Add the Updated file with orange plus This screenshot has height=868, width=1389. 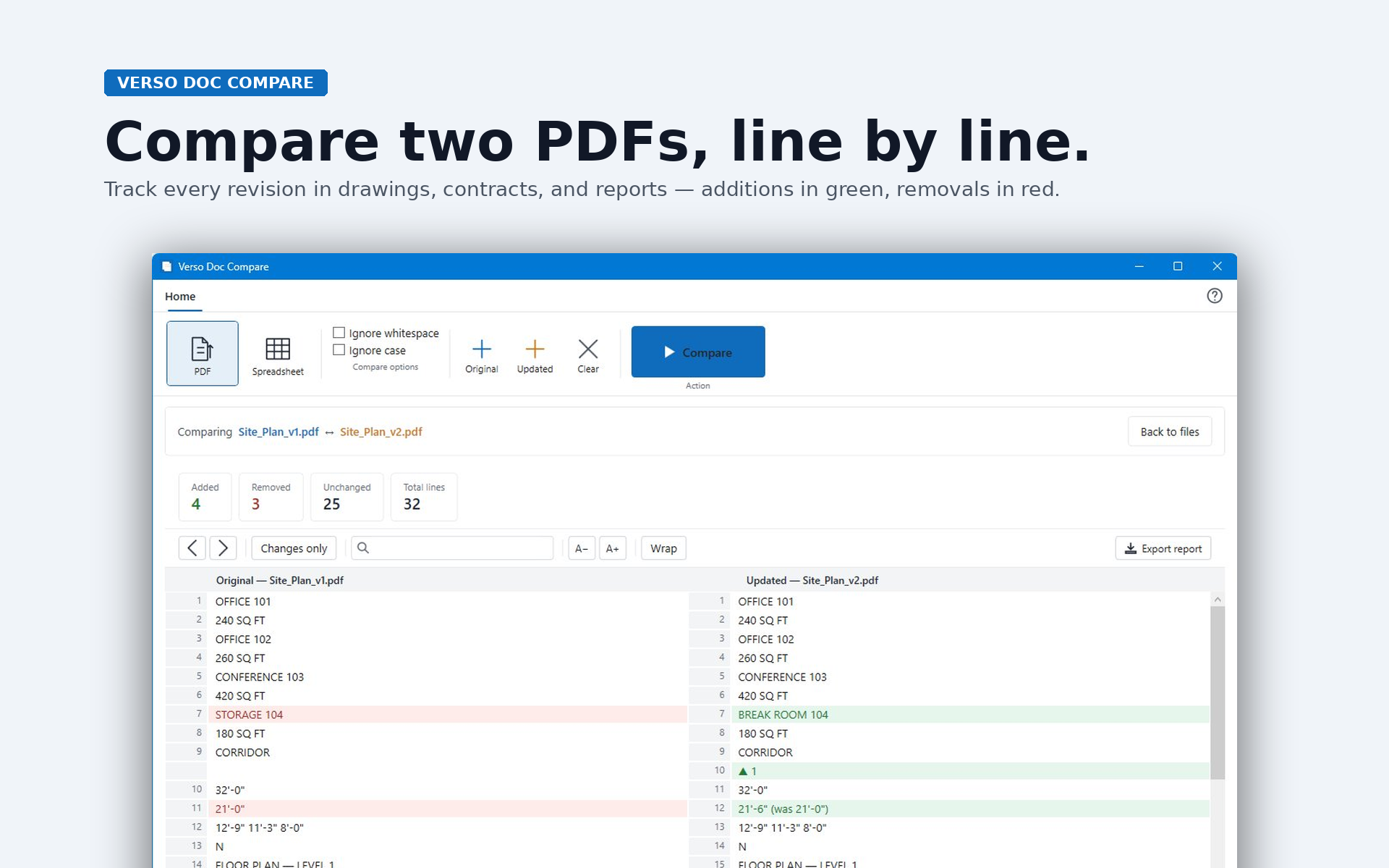click(535, 356)
